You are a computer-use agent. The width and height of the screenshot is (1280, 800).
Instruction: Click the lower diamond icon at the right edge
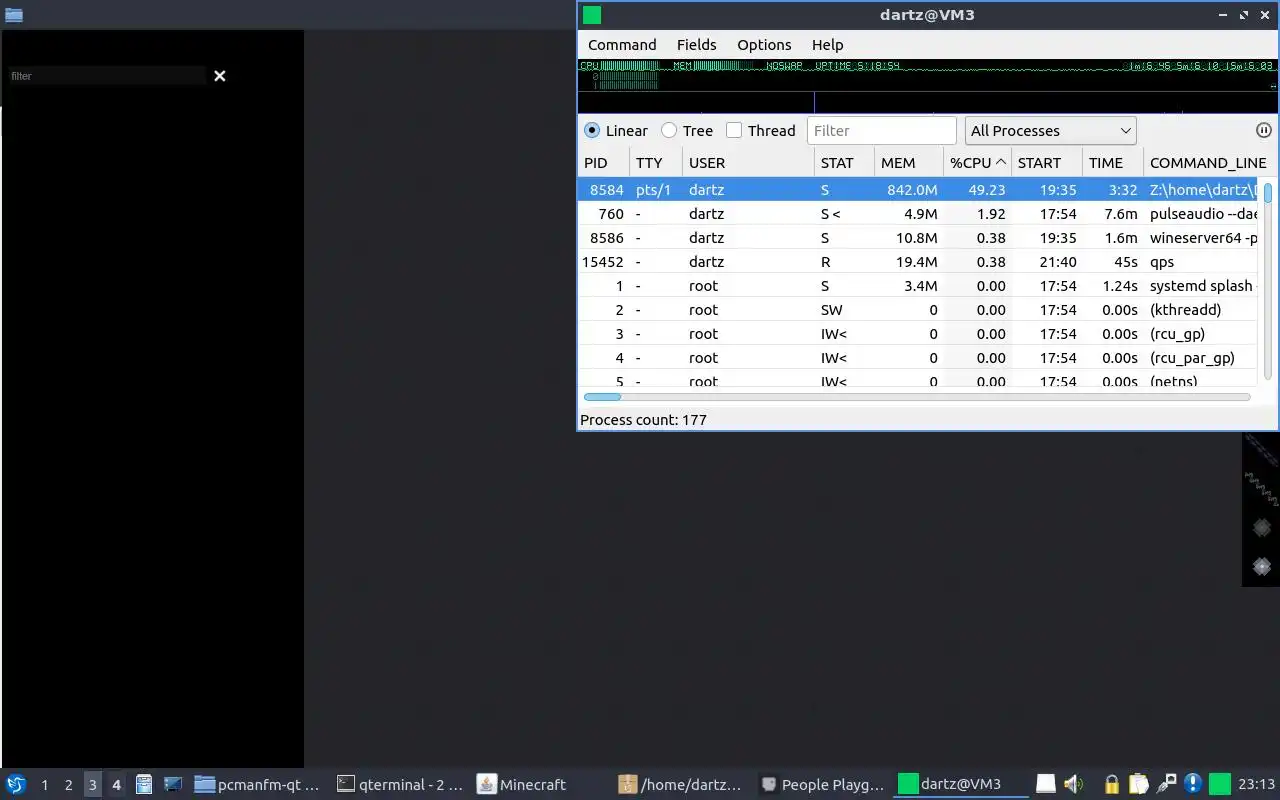pos(1262,566)
